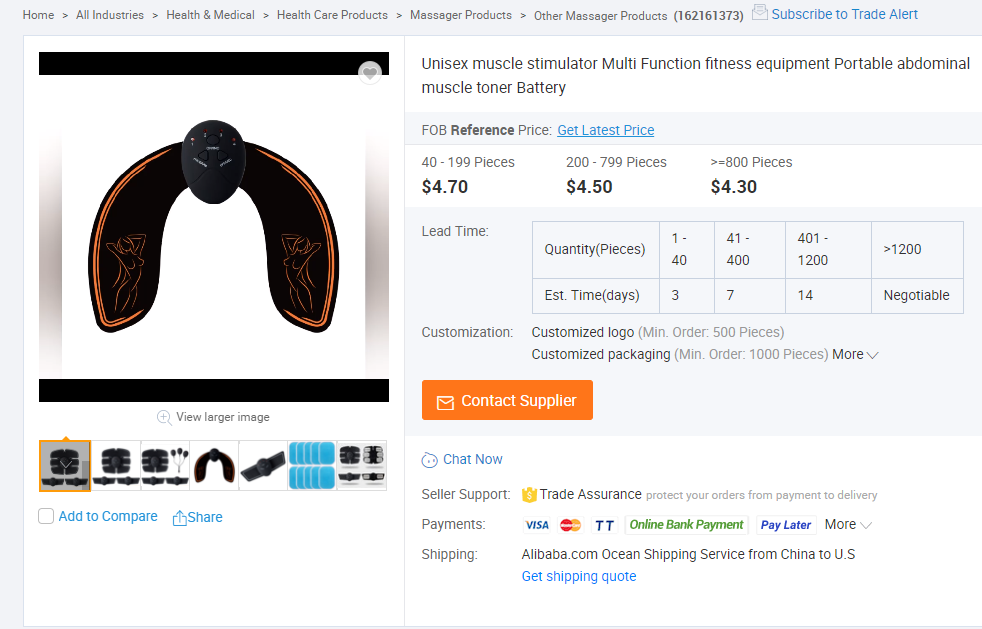
Task: Click the Subscribe to Trade Alert envelope icon
Action: click(x=760, y=13)
